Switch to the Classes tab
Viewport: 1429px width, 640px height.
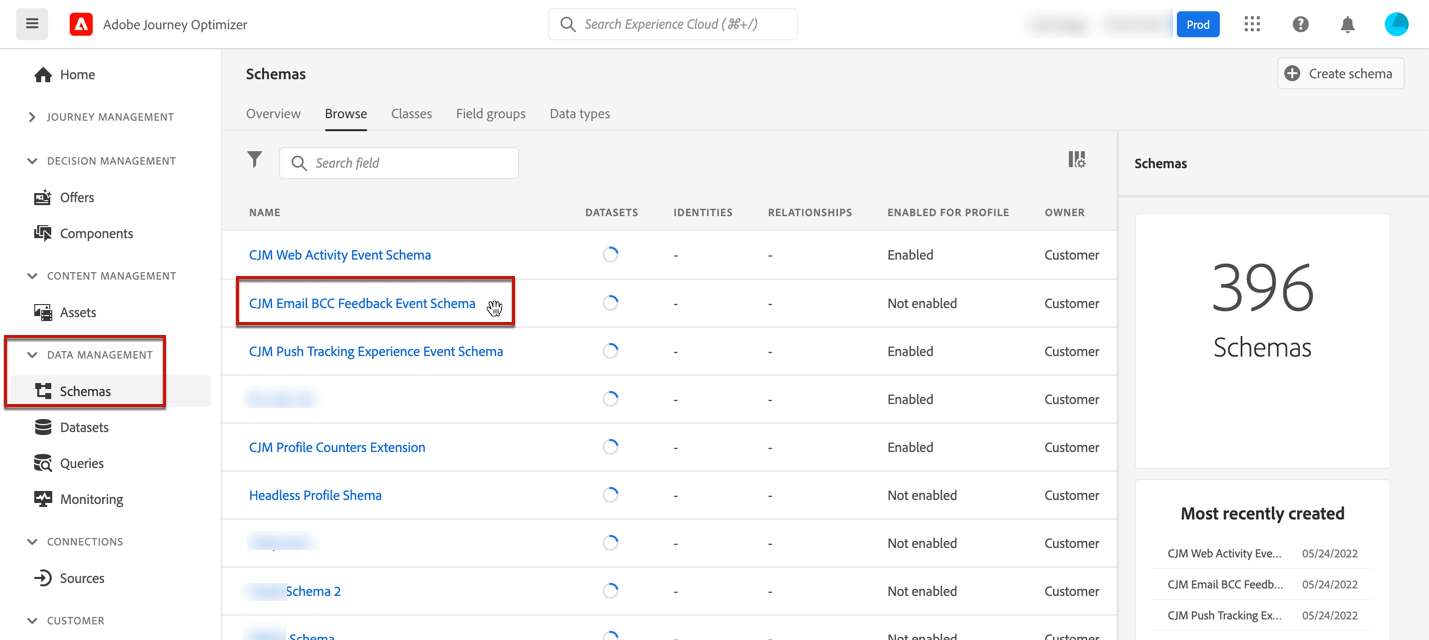click(411, 114)
